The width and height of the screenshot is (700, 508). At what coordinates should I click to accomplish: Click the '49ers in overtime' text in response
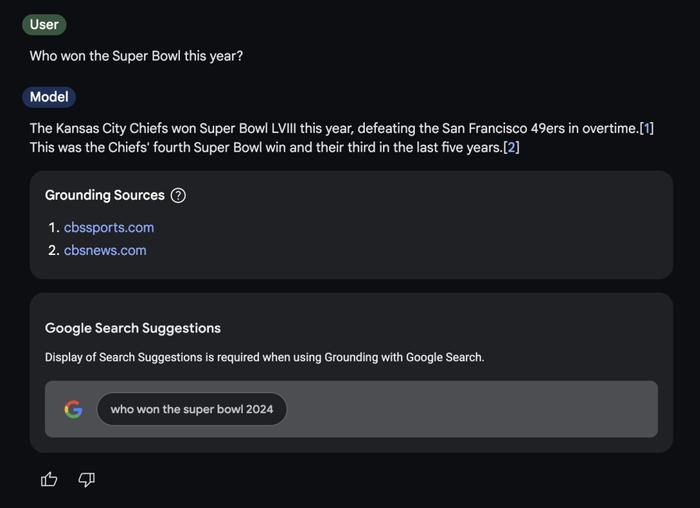click(585, 128)
